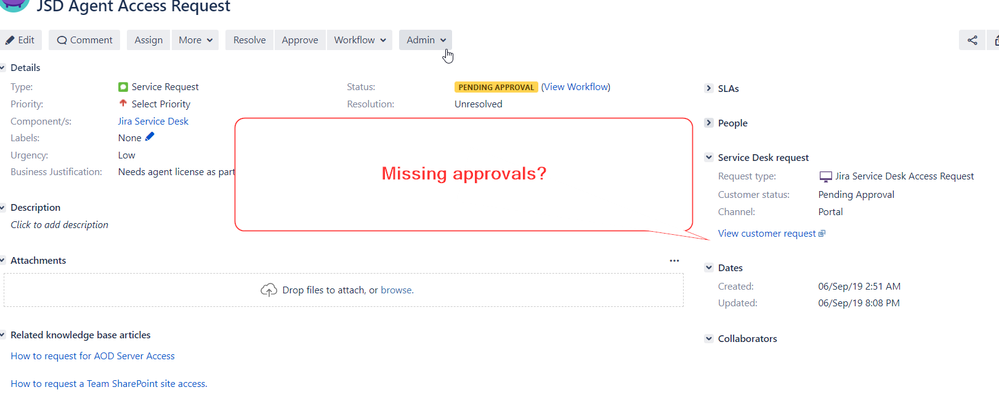Collapse the Service Desk request panel
This screenshot has width=999, height=397.
coord(708,157)
